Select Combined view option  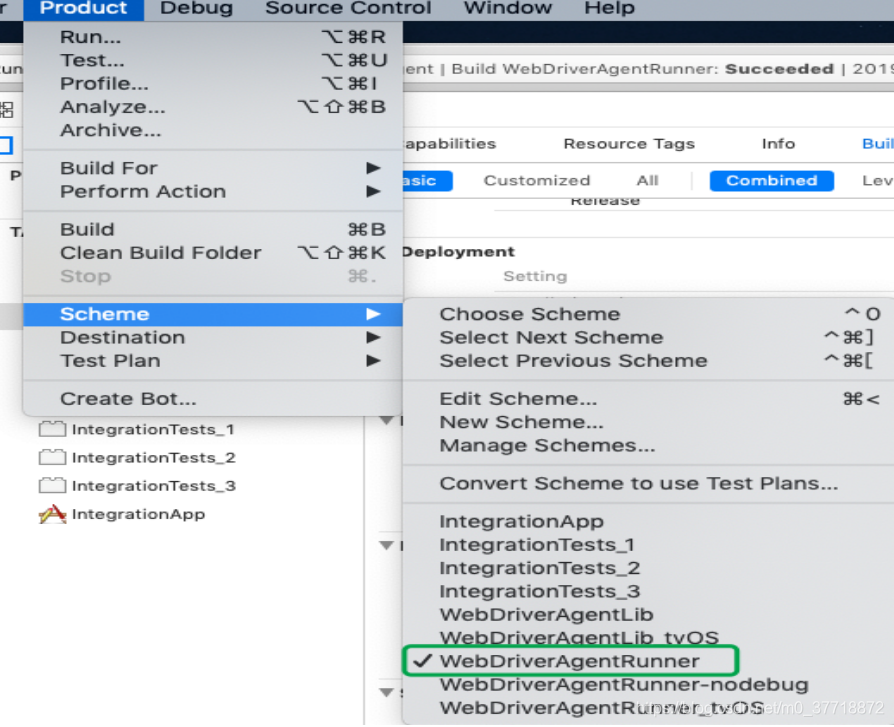click(771, 181)
